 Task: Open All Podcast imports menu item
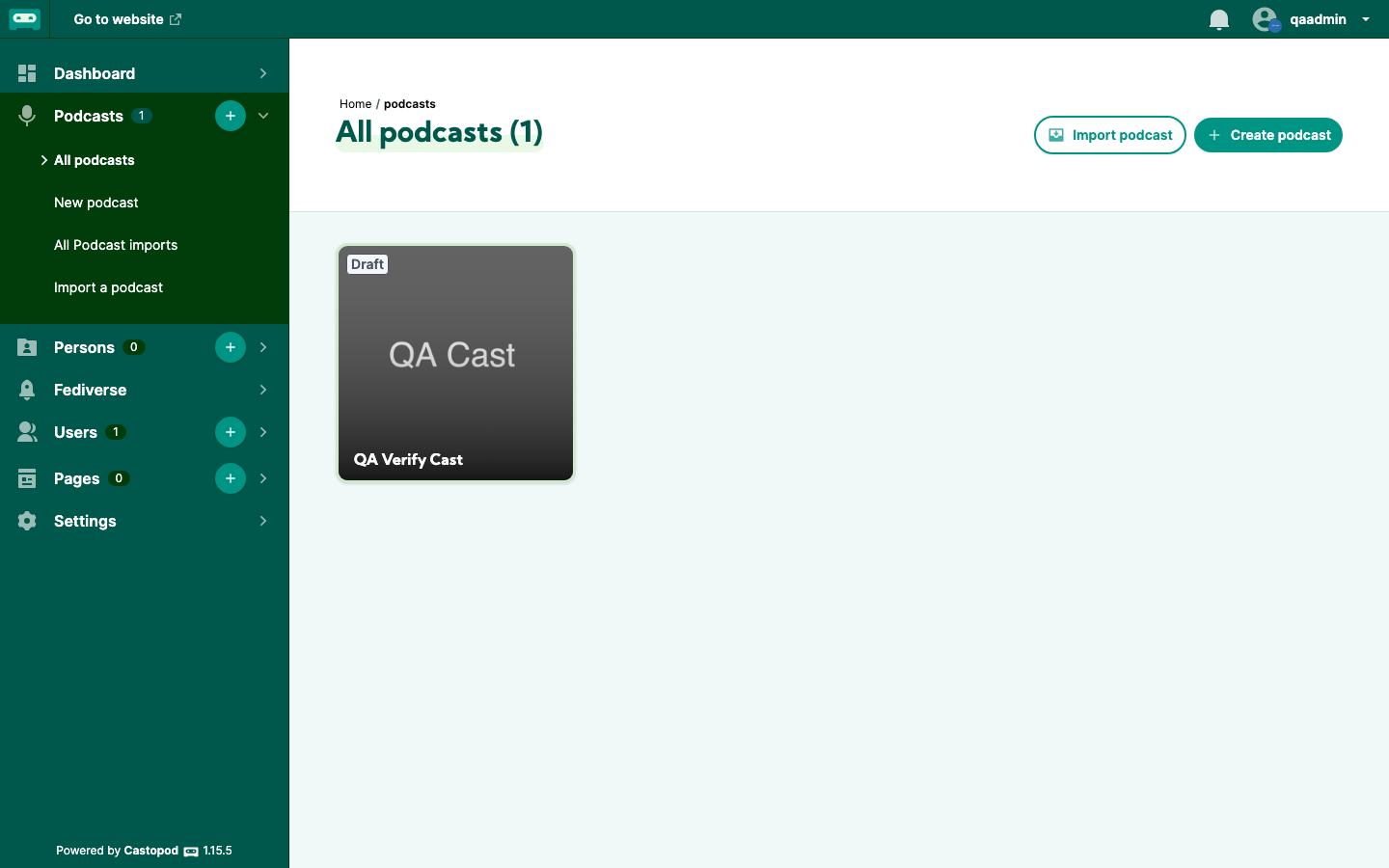(x=116, y=245)
